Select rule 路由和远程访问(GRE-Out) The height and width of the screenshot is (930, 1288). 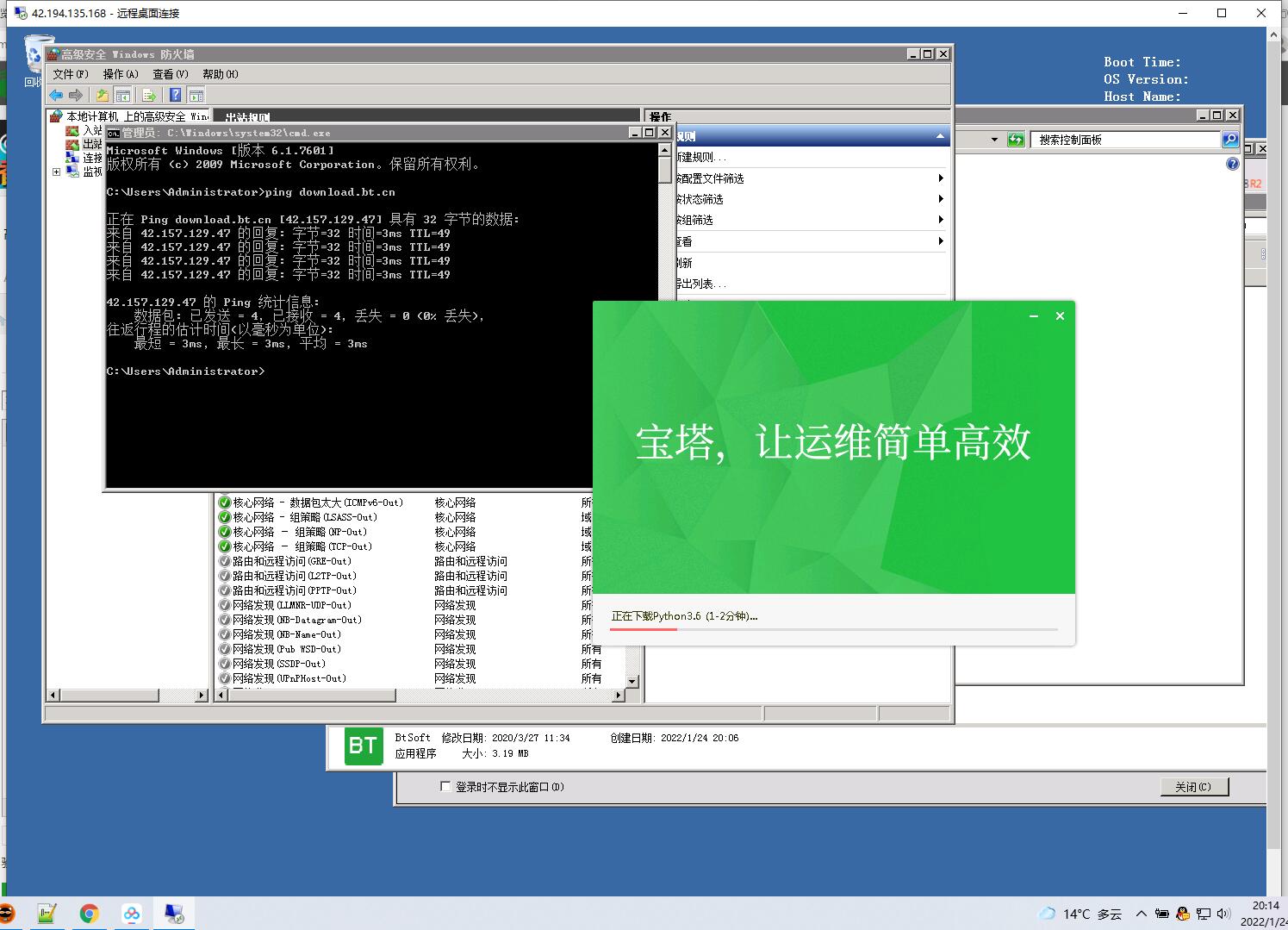292,561
